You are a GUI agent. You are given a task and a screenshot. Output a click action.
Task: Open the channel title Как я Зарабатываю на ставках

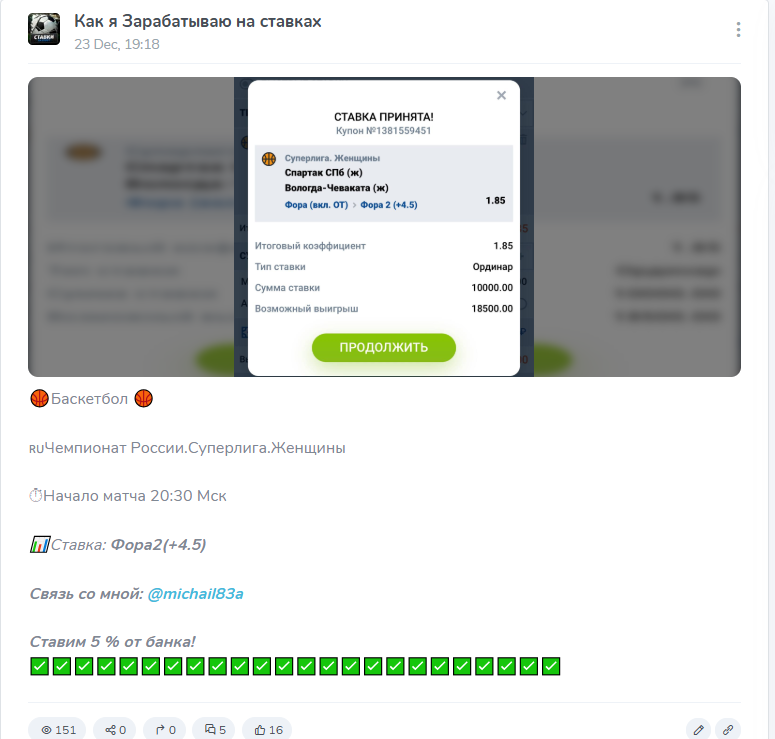click(198, 21)
